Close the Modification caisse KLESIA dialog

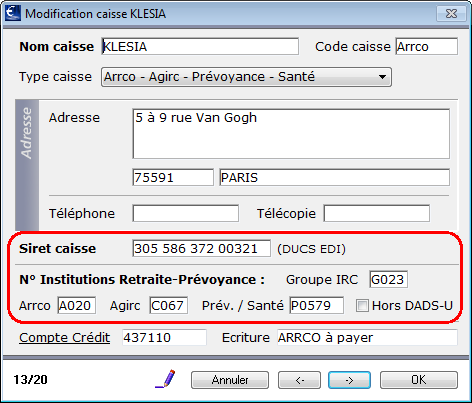tap(451, 14)
